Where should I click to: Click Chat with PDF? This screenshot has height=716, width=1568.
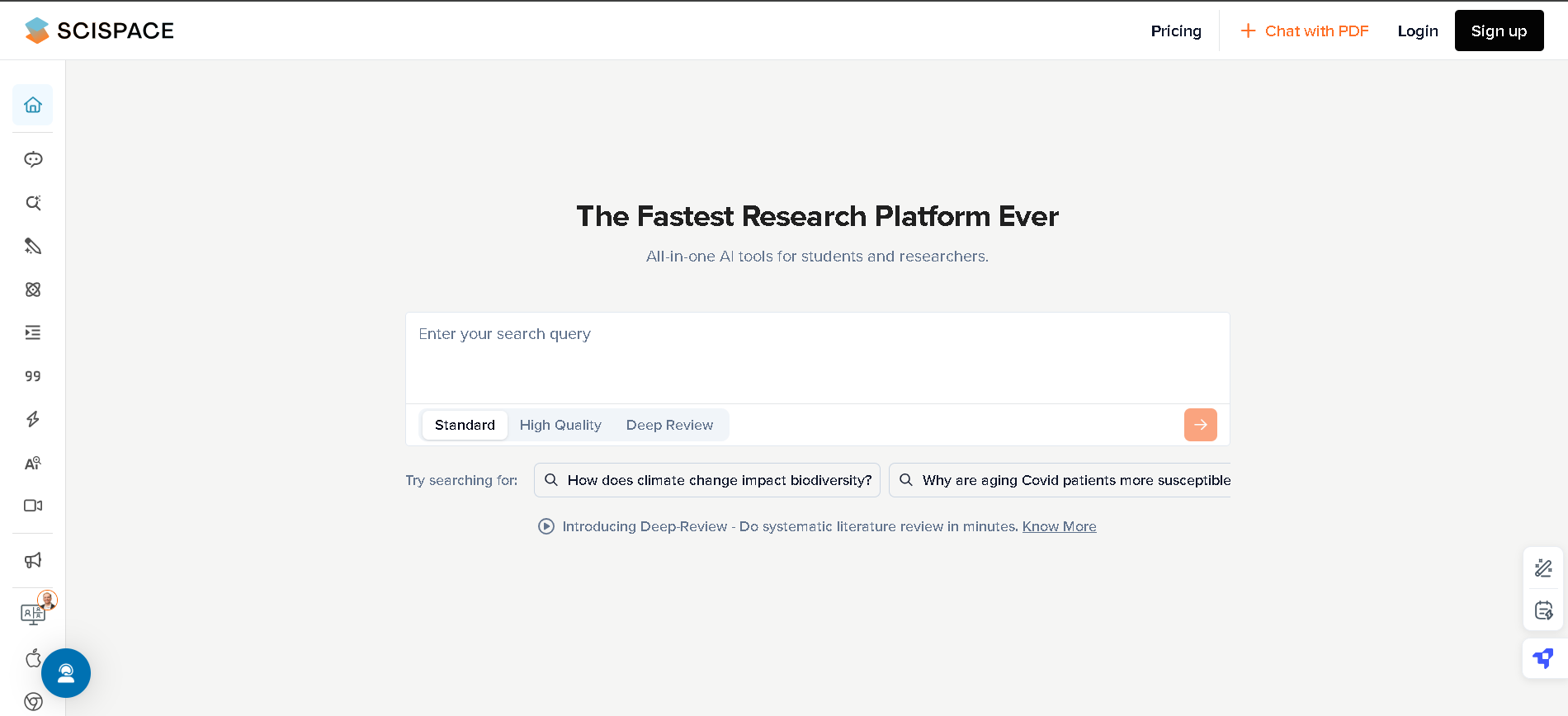pyautogui.click(x=1305, y=31)
